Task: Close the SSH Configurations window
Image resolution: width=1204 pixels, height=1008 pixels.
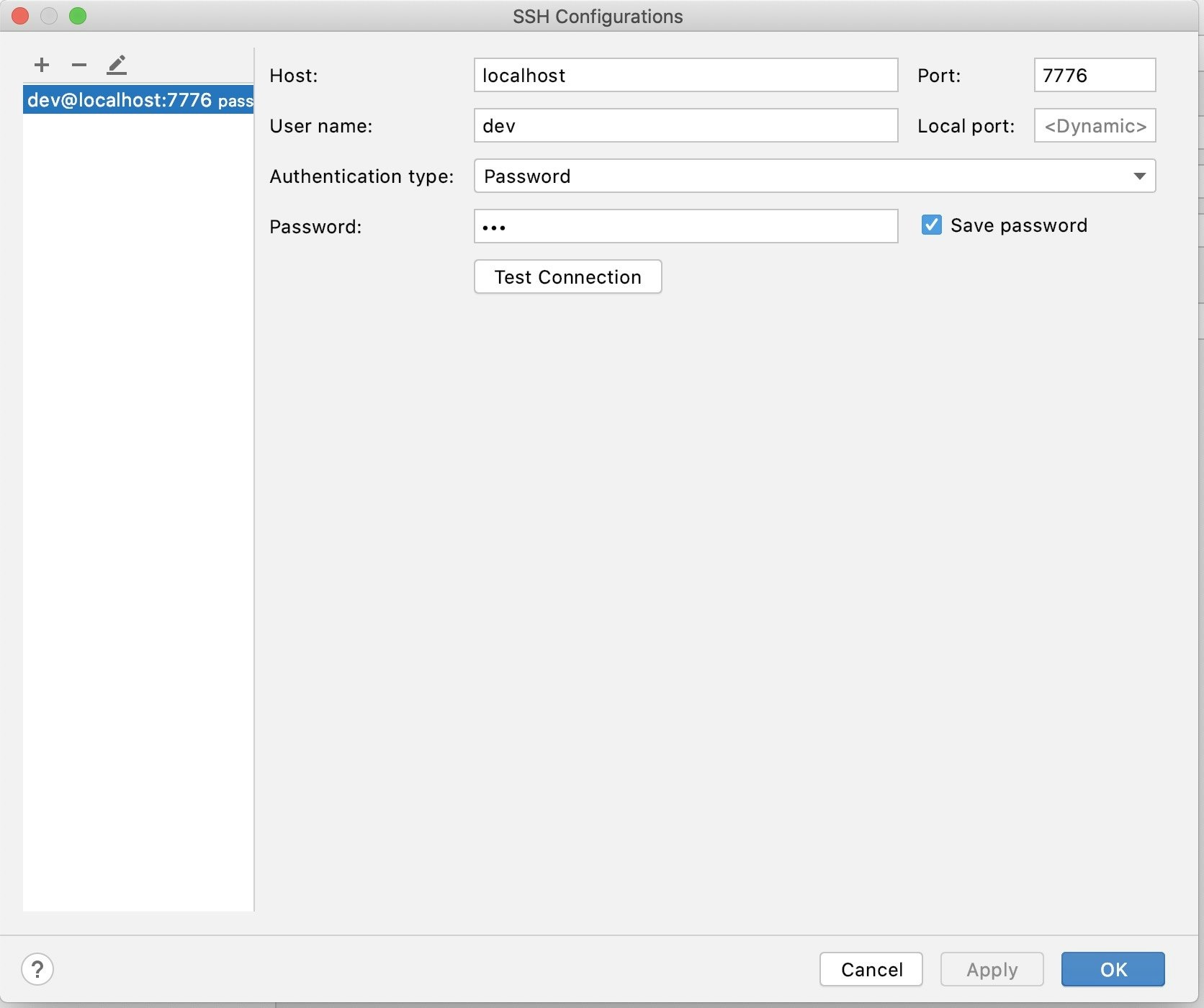Action: point(20,16)
